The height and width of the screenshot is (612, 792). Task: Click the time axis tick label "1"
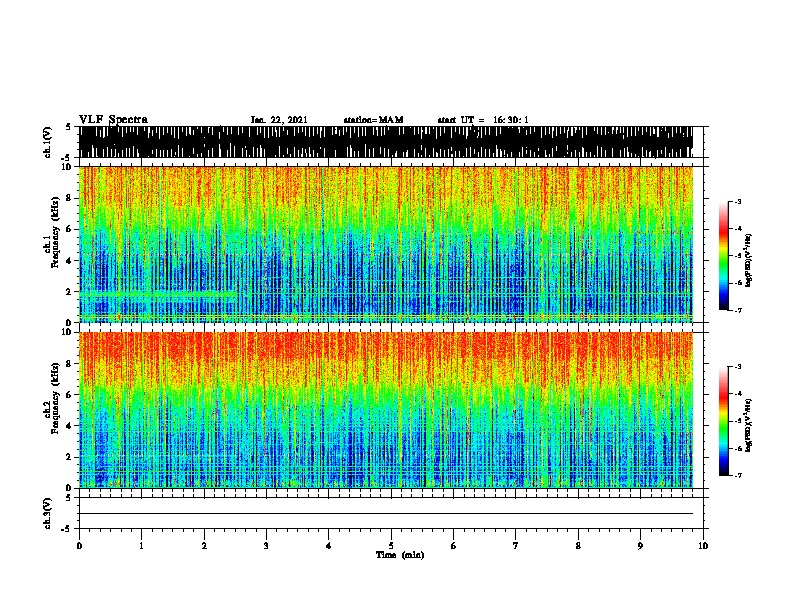pos(141,546)
